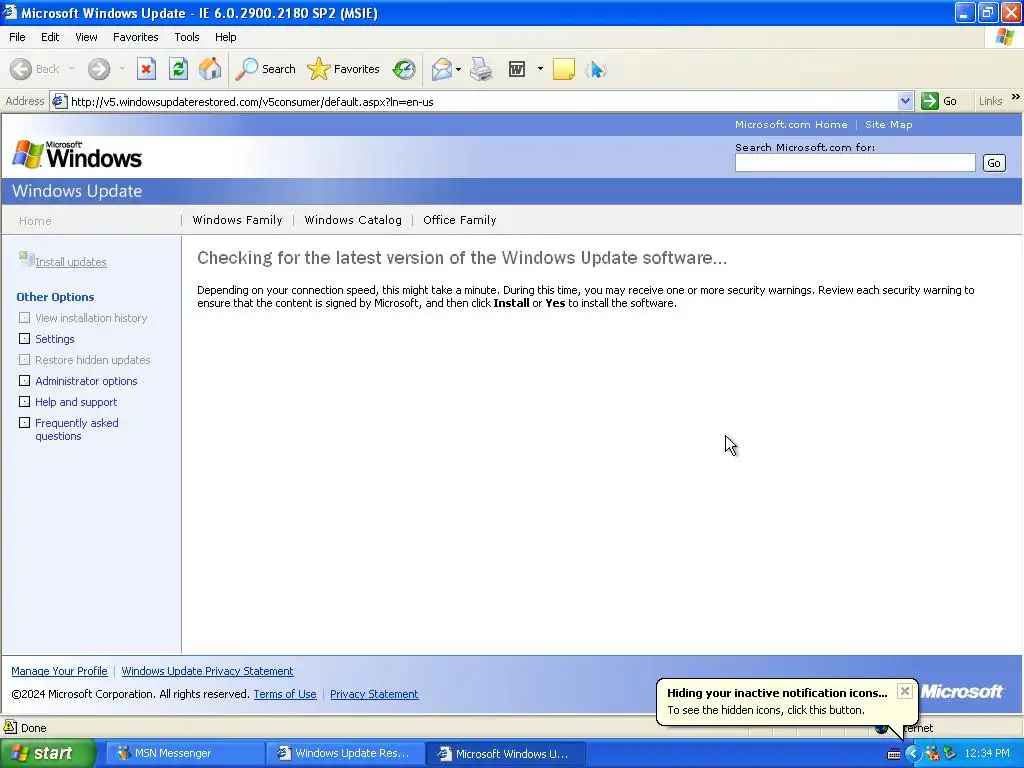Click the Go button beside Microsoft.com search

(994, 163)
